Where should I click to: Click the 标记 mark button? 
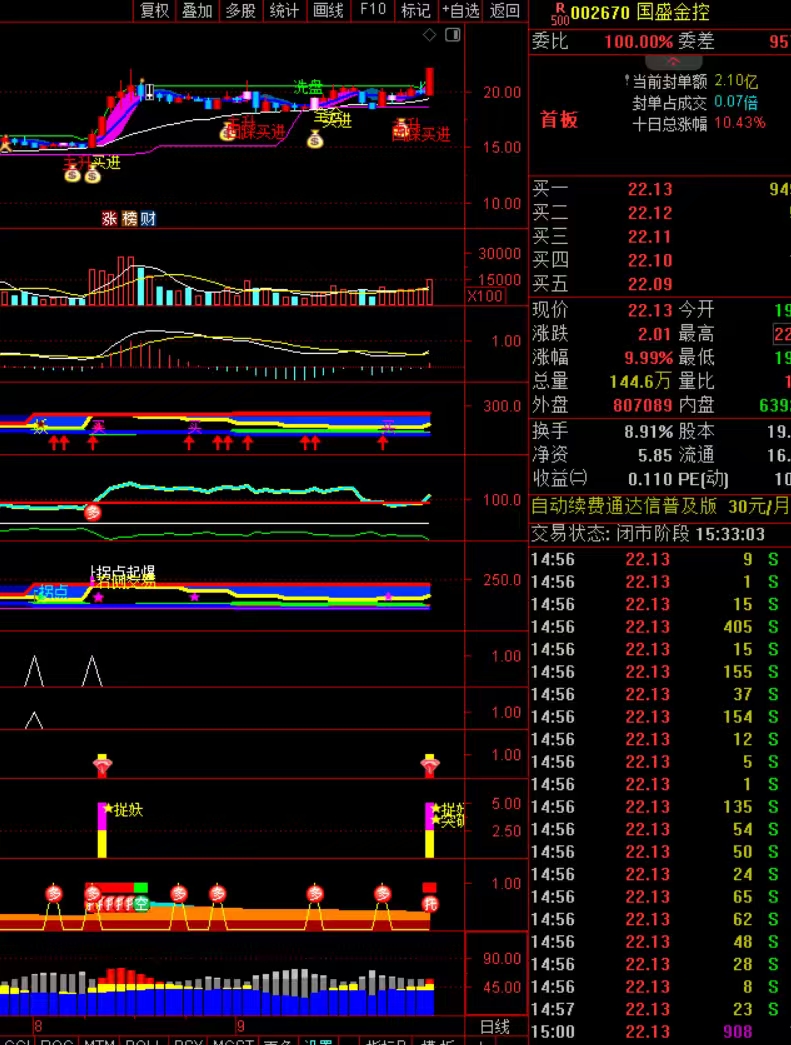point(415,11)
